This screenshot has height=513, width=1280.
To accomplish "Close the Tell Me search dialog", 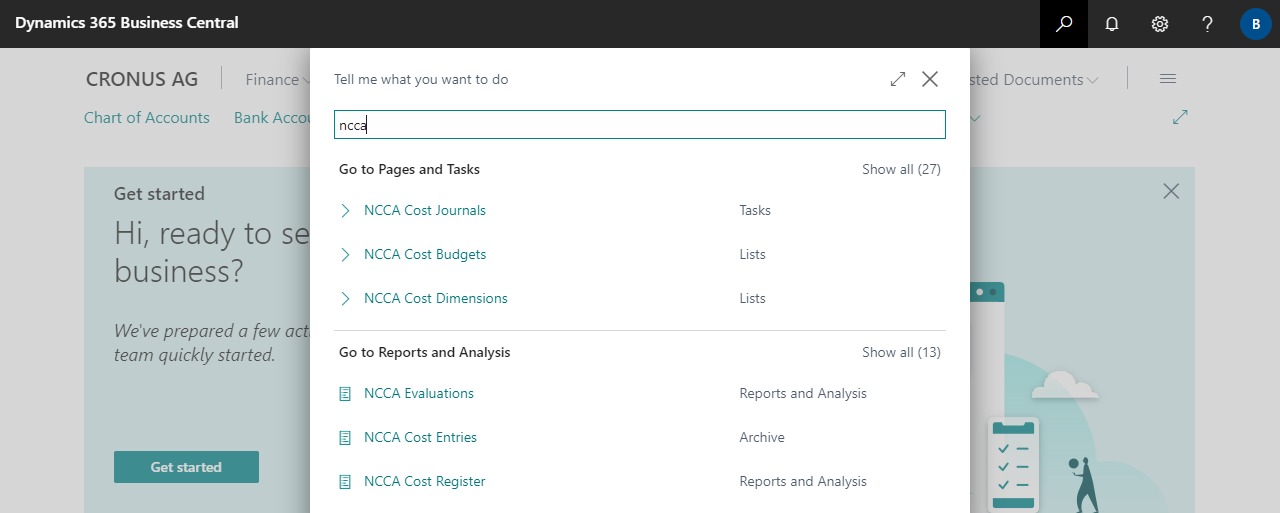I will [x=930, y=79].
